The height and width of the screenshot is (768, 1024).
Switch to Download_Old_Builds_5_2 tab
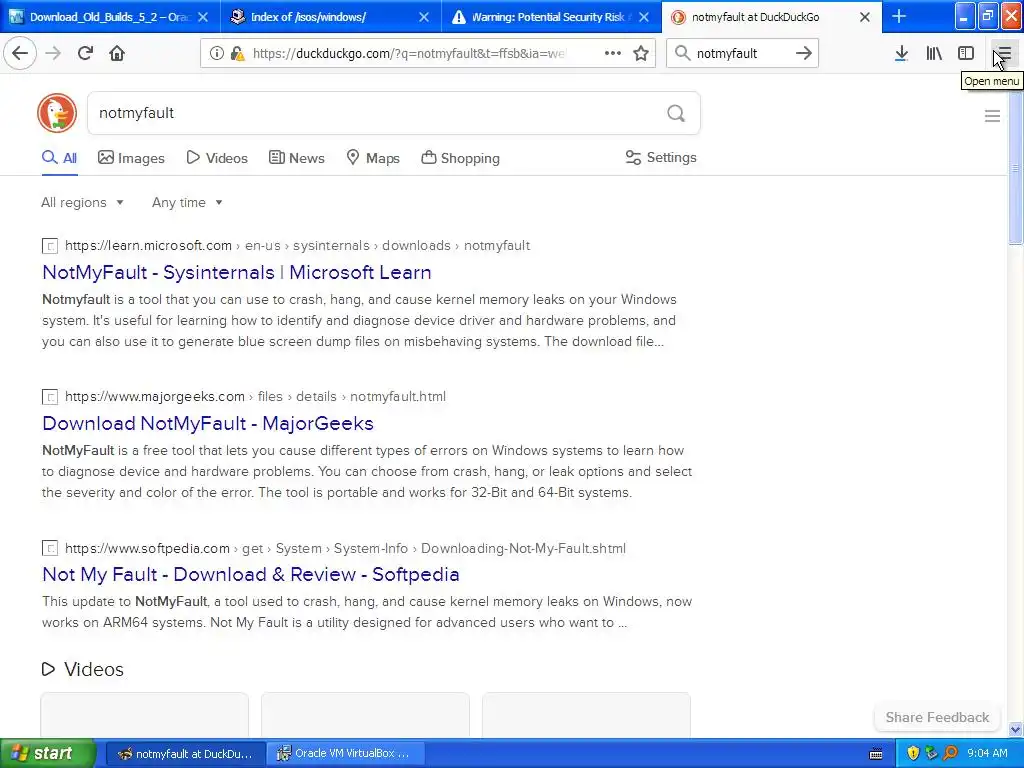tap(110, 17)
